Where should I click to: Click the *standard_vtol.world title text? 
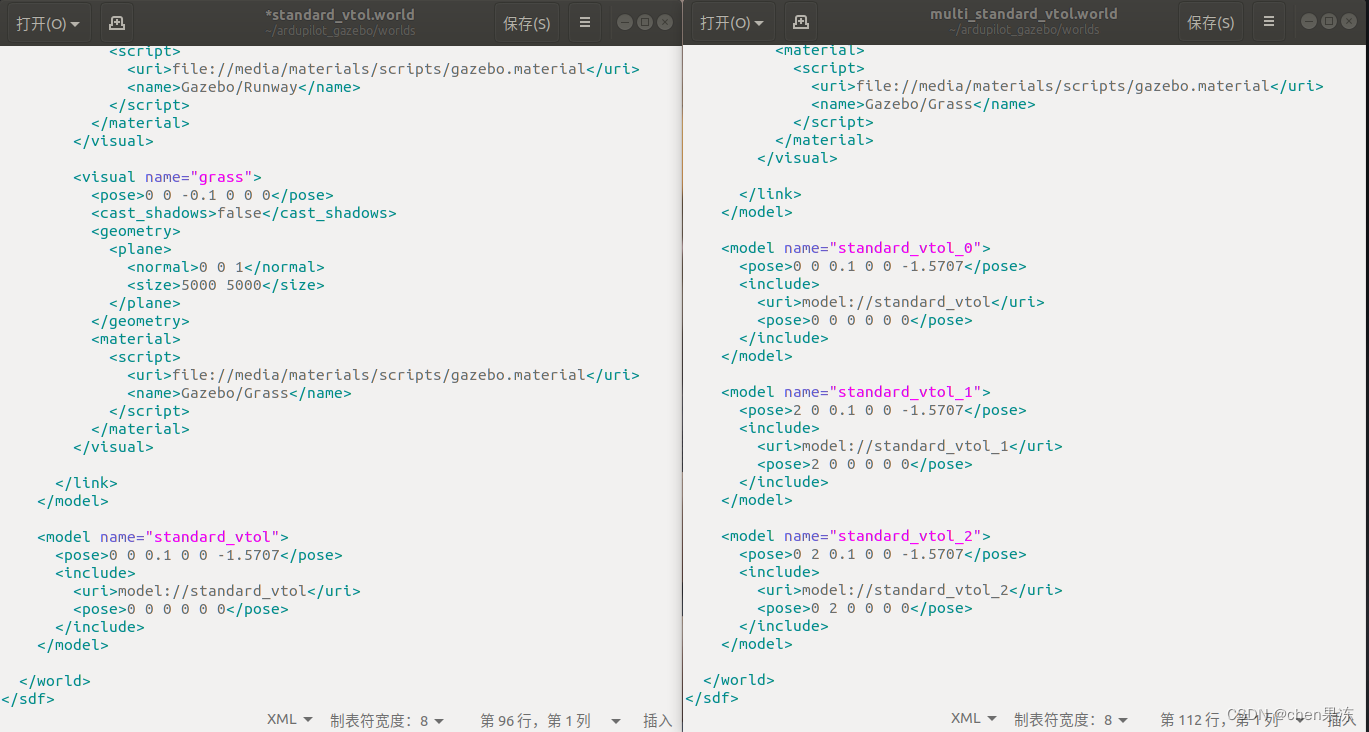[339, 15]
